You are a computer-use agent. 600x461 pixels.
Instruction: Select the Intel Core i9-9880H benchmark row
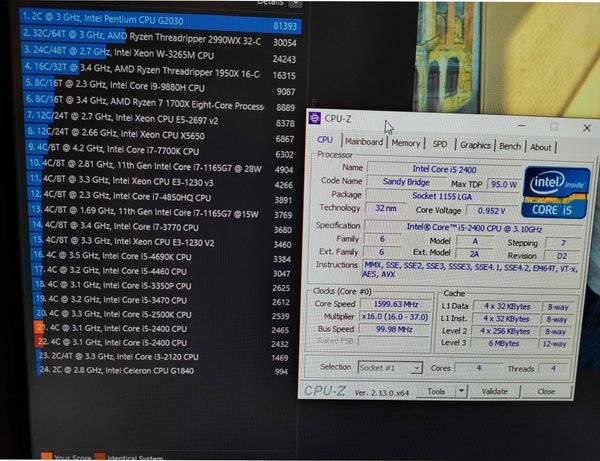click(160, 87)
